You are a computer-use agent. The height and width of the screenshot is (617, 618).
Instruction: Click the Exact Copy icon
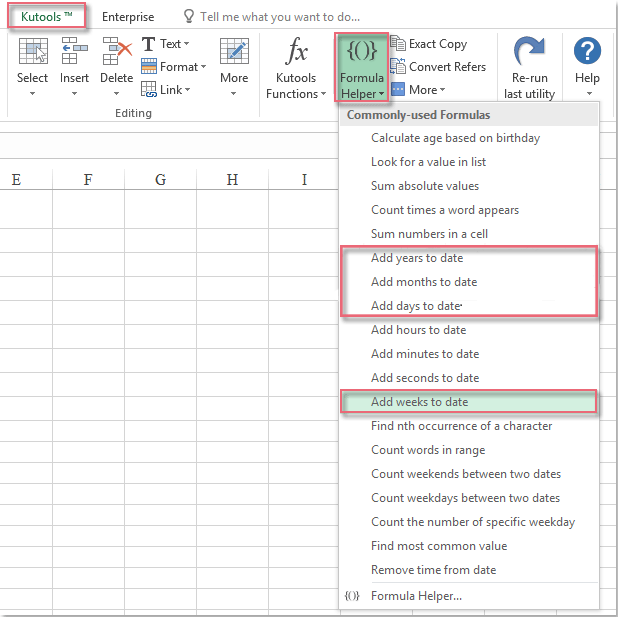click(398, 43)
